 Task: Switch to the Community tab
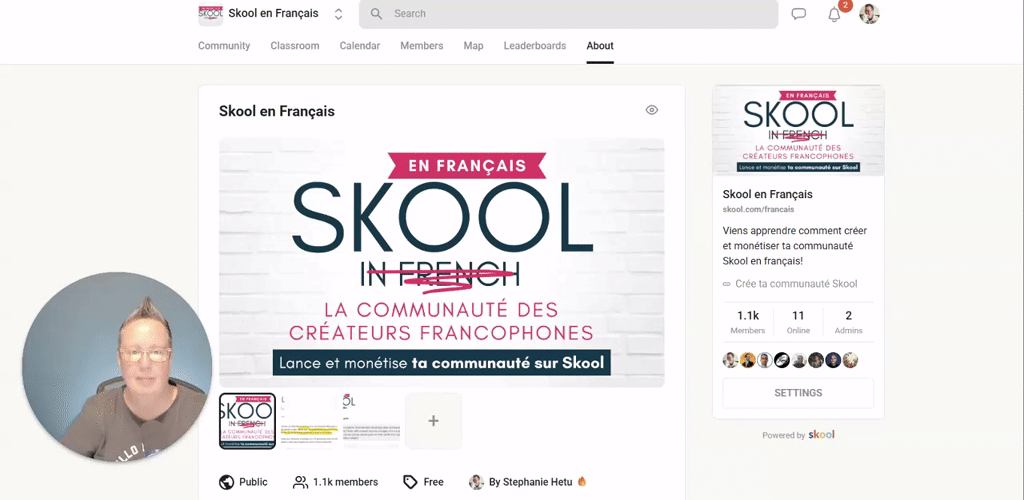tap(224, 46)
